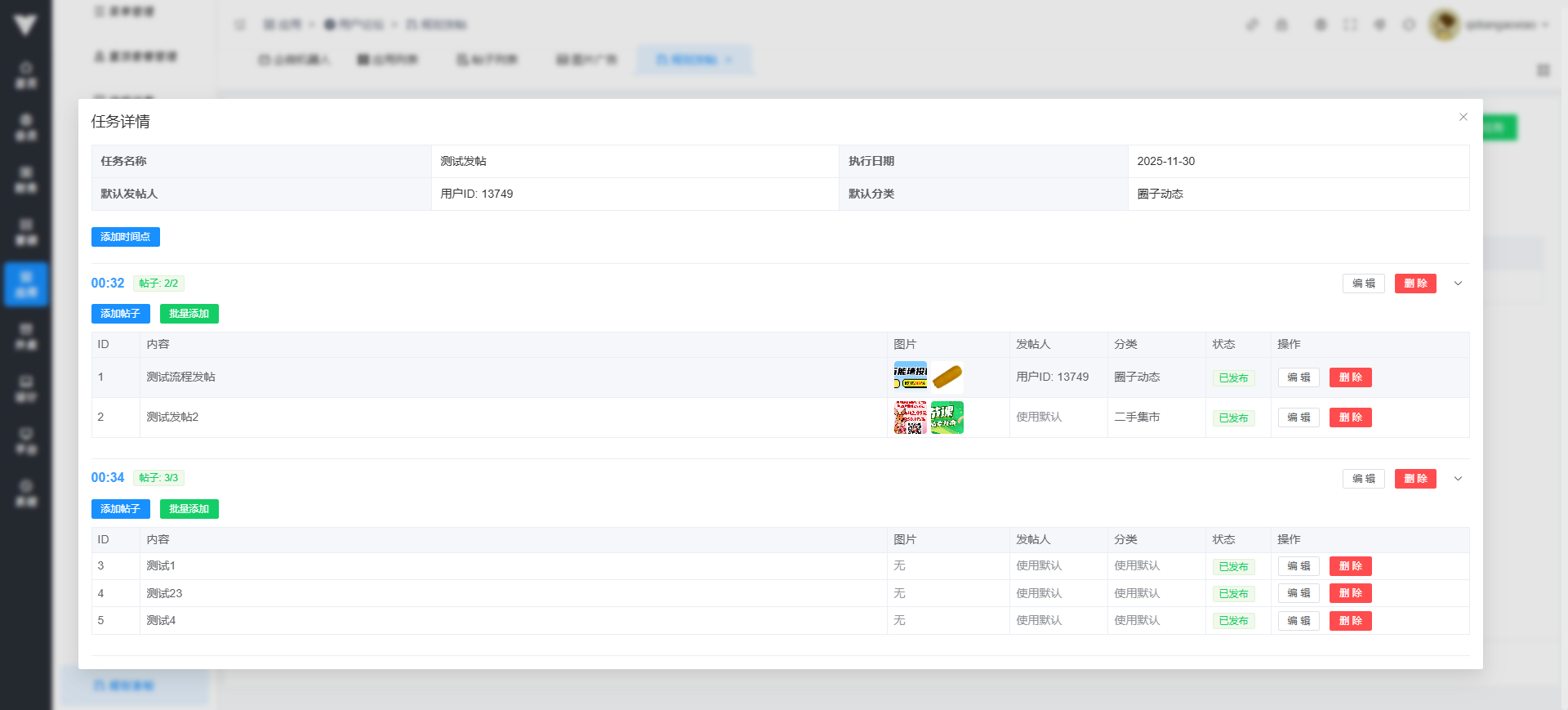Edit the 00:32 time slot

pos(1363,284)
